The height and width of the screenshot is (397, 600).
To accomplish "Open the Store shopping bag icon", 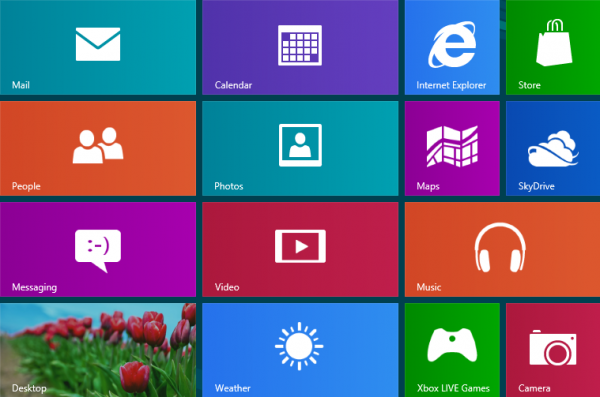I will pos(554,42).
